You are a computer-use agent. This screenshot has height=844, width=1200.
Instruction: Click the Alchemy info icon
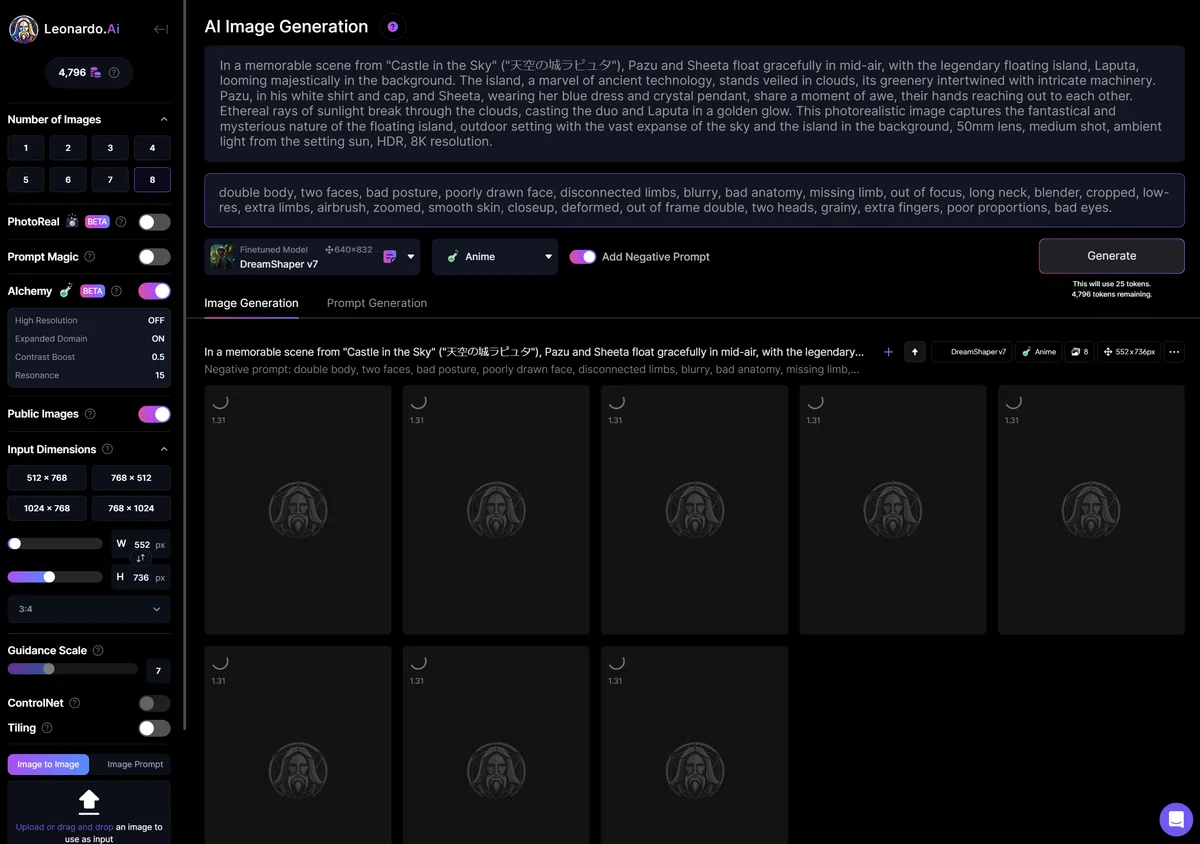coord(116,291)
